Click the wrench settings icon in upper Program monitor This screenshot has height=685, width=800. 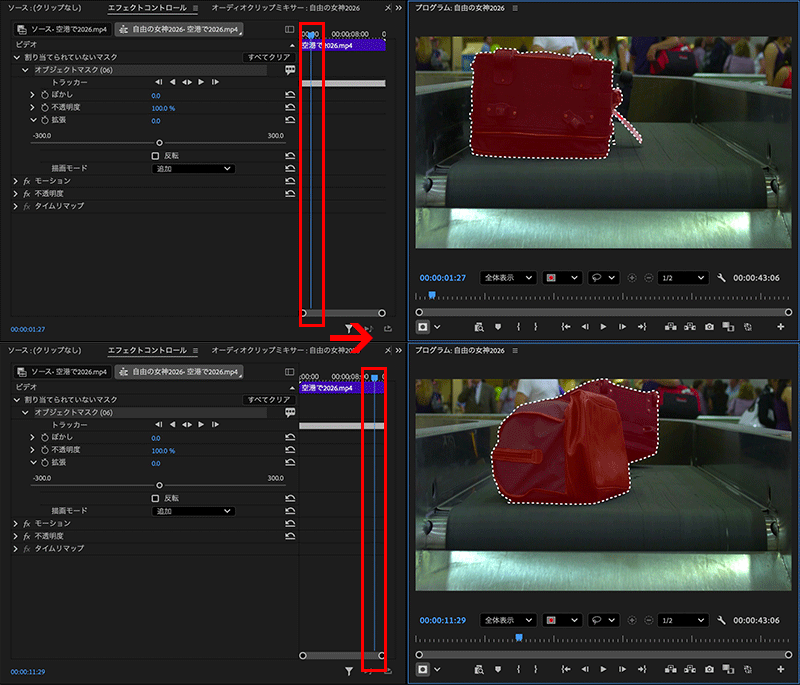tap(720, 277)
